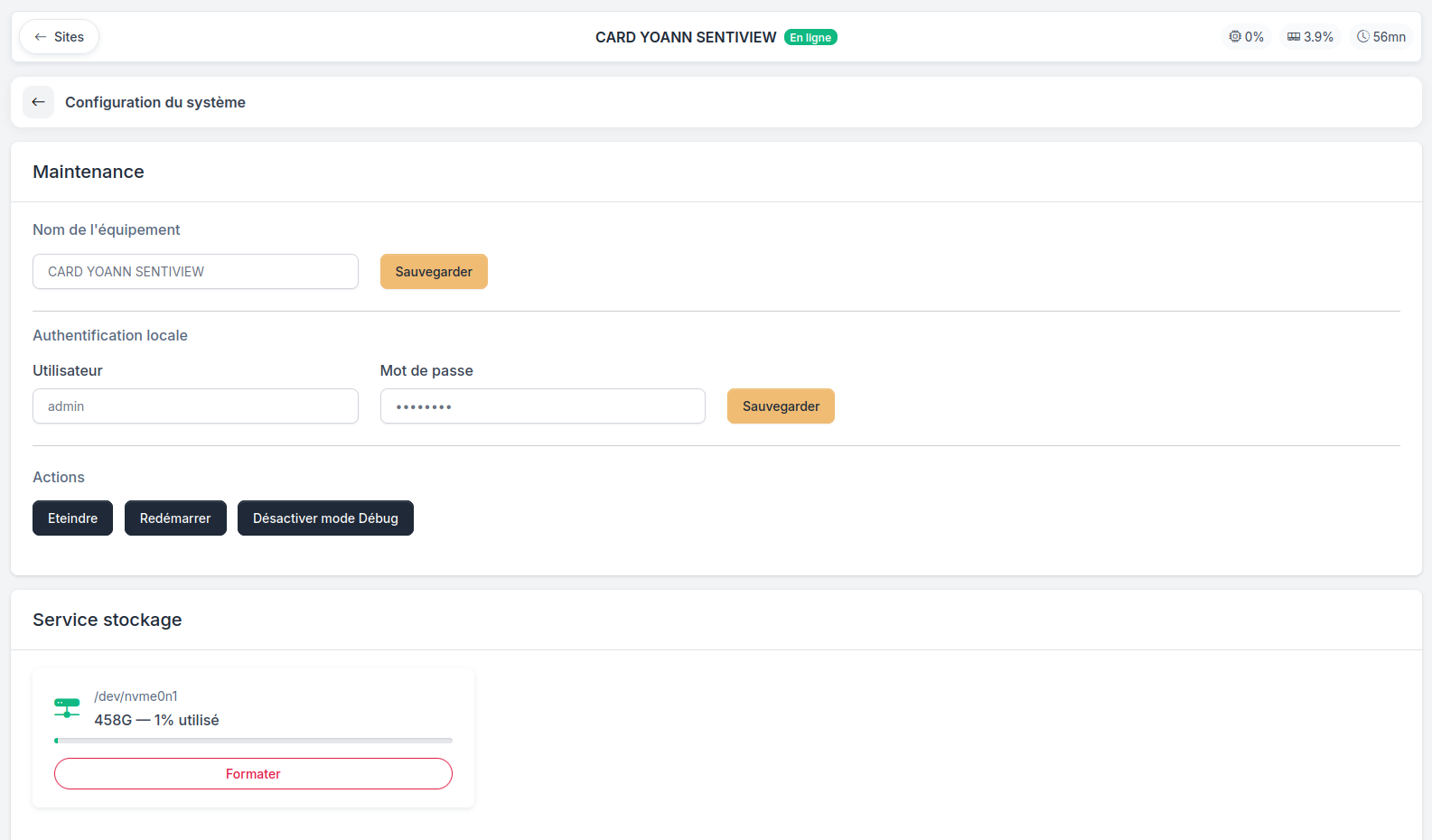Save local authentication credentials

(x=781, y=406)
